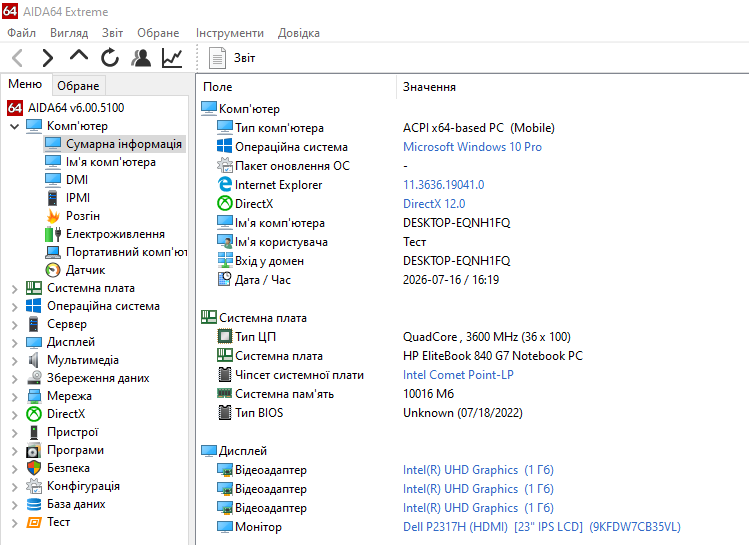This screenshot has width=749, height=545.
Task: Expand the Сервер tree node
Action: click(x=14, y=325)
